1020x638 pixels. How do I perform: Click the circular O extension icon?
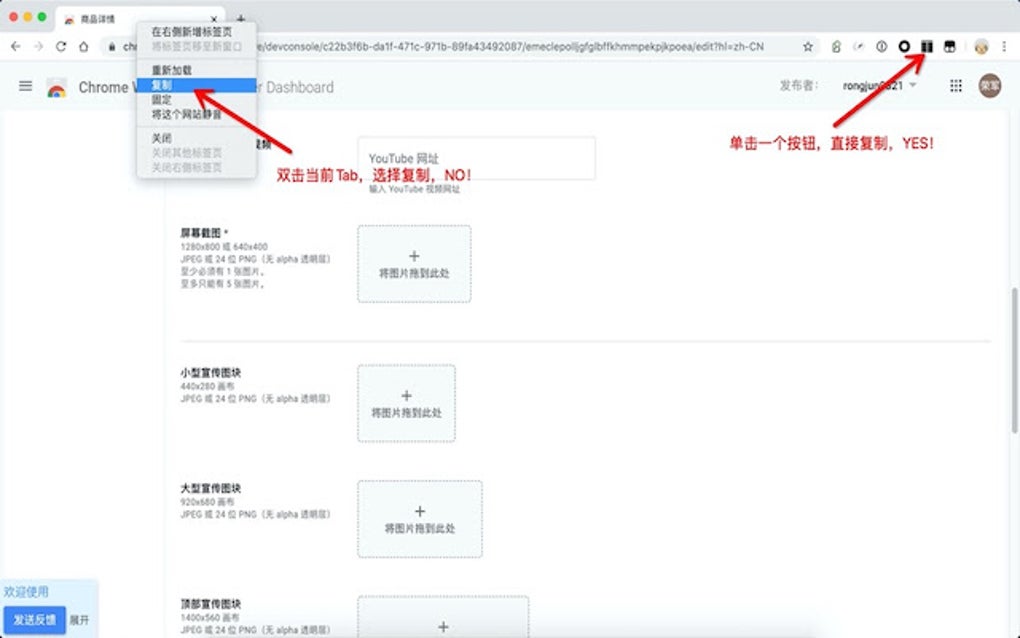pyautogui.click(x=904, y=46)
